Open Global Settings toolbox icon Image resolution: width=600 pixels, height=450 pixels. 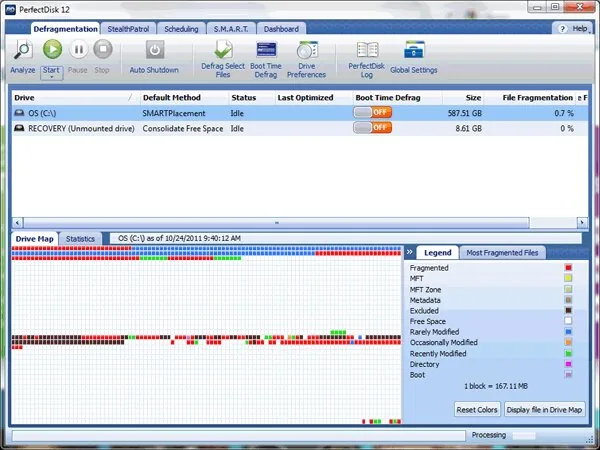click(x=414, y=50)
